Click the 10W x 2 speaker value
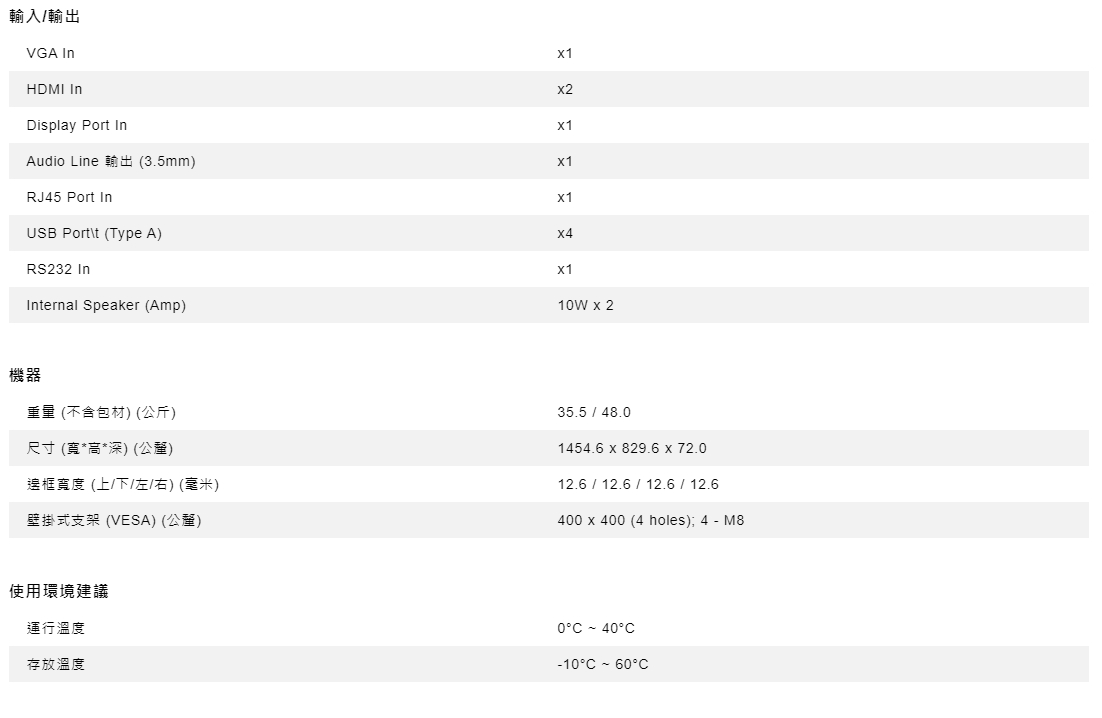Viewport: 1102px width, 718px height. [585, 306]
